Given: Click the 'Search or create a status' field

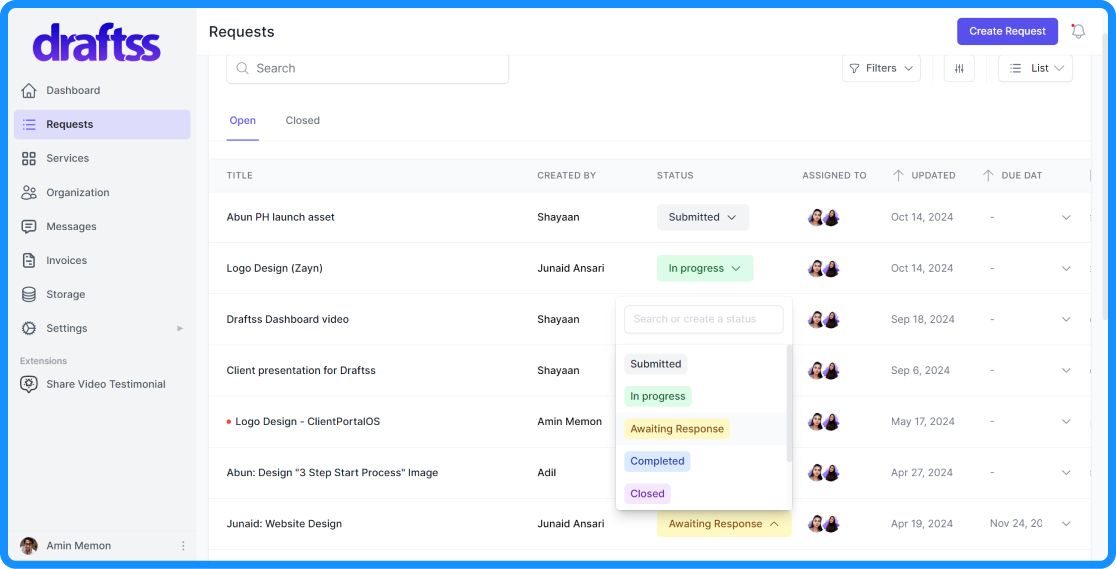Looking at the screenshot, I should pyautogui.click(x=703, y=319).
